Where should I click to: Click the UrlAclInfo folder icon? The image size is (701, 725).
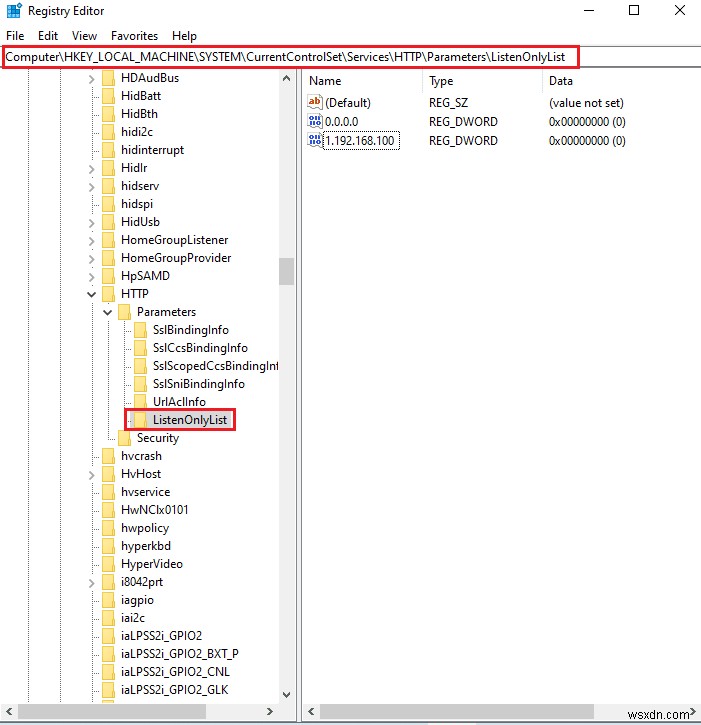click(141, 402)
